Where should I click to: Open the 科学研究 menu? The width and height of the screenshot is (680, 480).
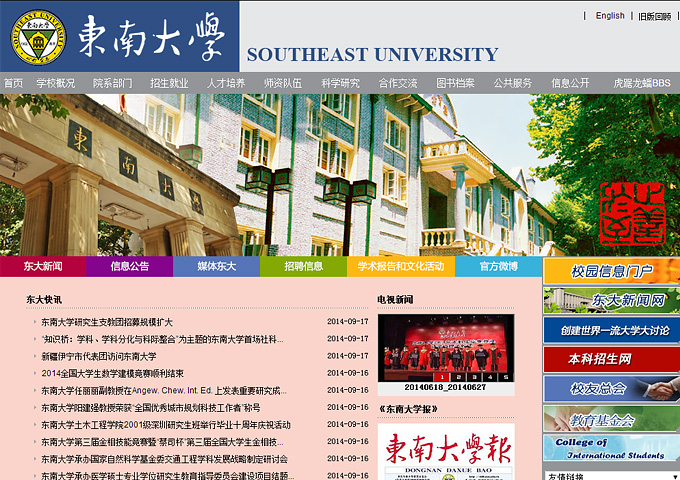tap(340, 83)
